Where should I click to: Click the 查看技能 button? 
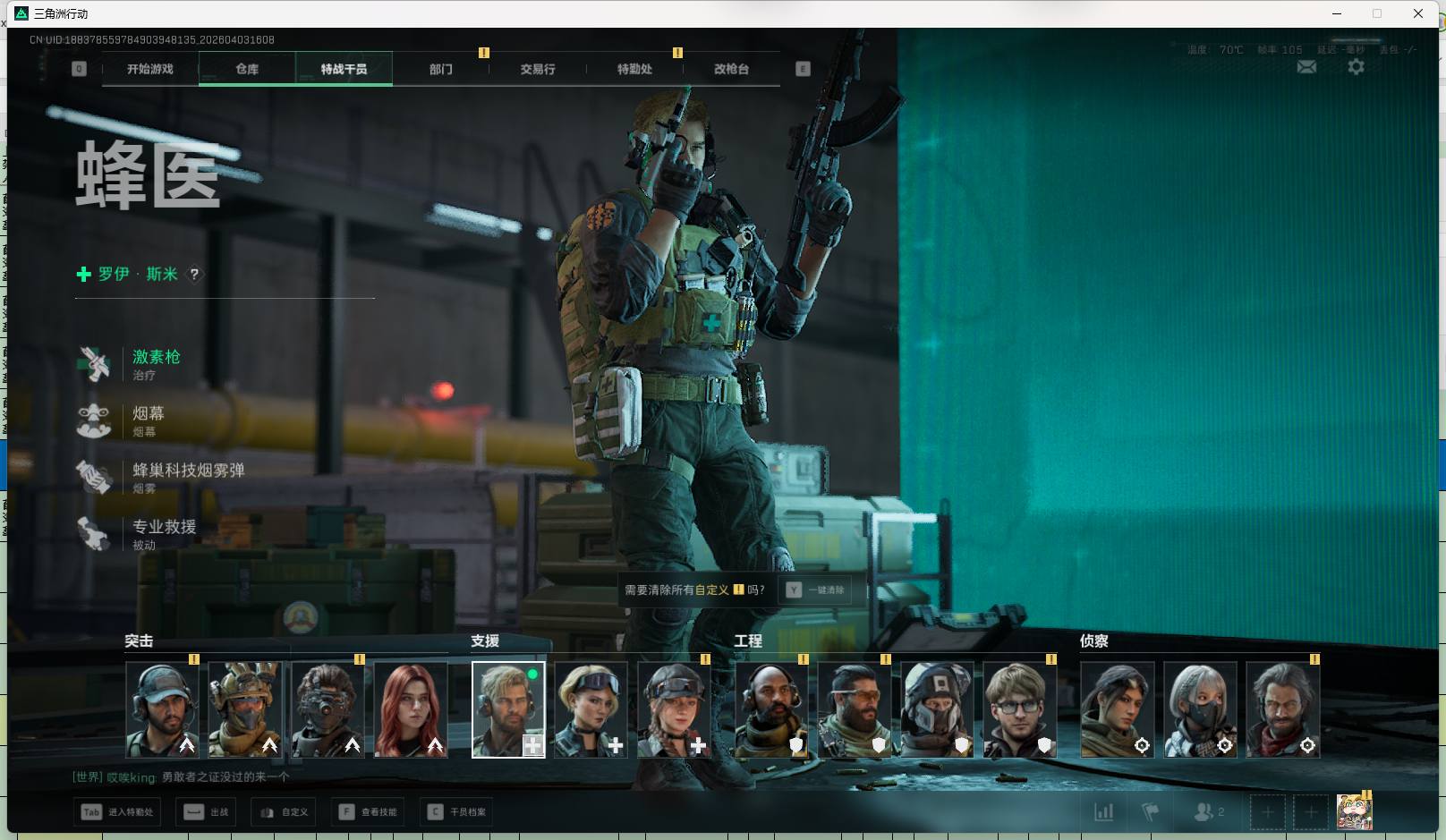coord(368,812)
